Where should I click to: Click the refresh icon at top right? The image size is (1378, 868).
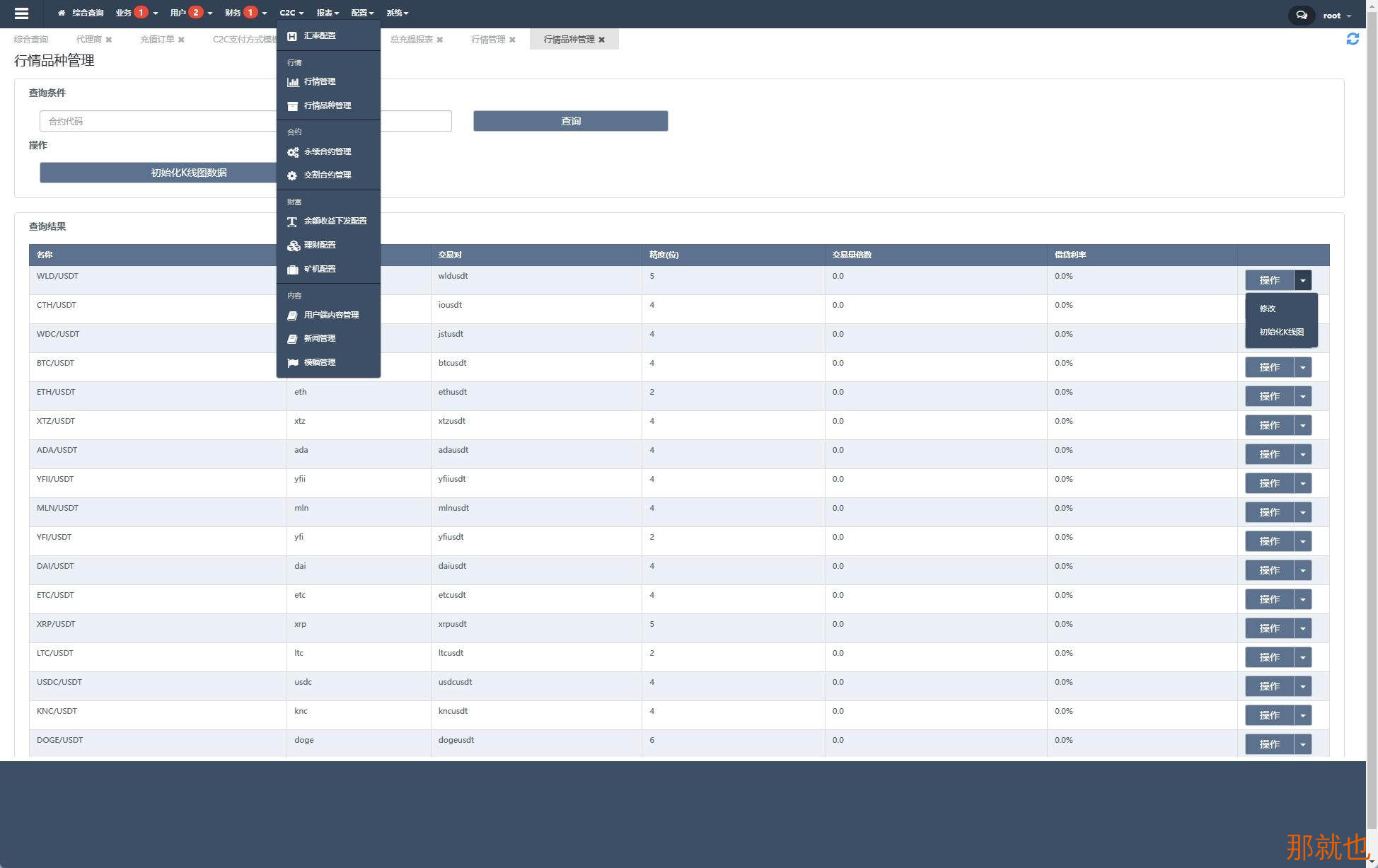[1352, 40]
